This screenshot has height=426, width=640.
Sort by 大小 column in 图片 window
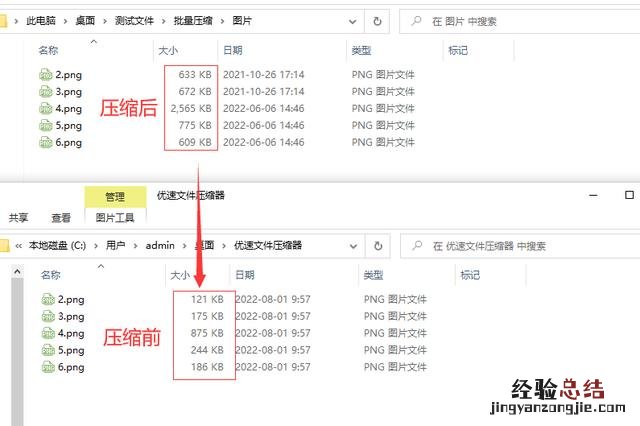click(168, 51)
